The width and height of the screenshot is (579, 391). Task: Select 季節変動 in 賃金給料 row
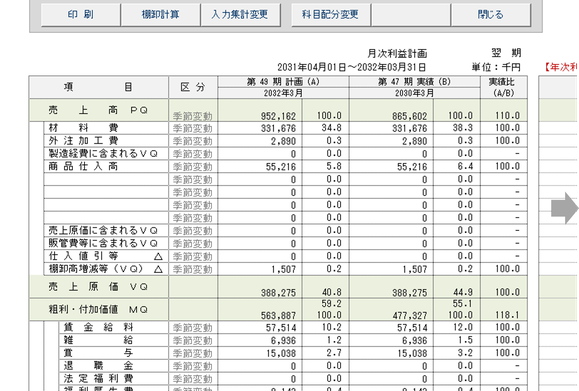click(193, 328)
